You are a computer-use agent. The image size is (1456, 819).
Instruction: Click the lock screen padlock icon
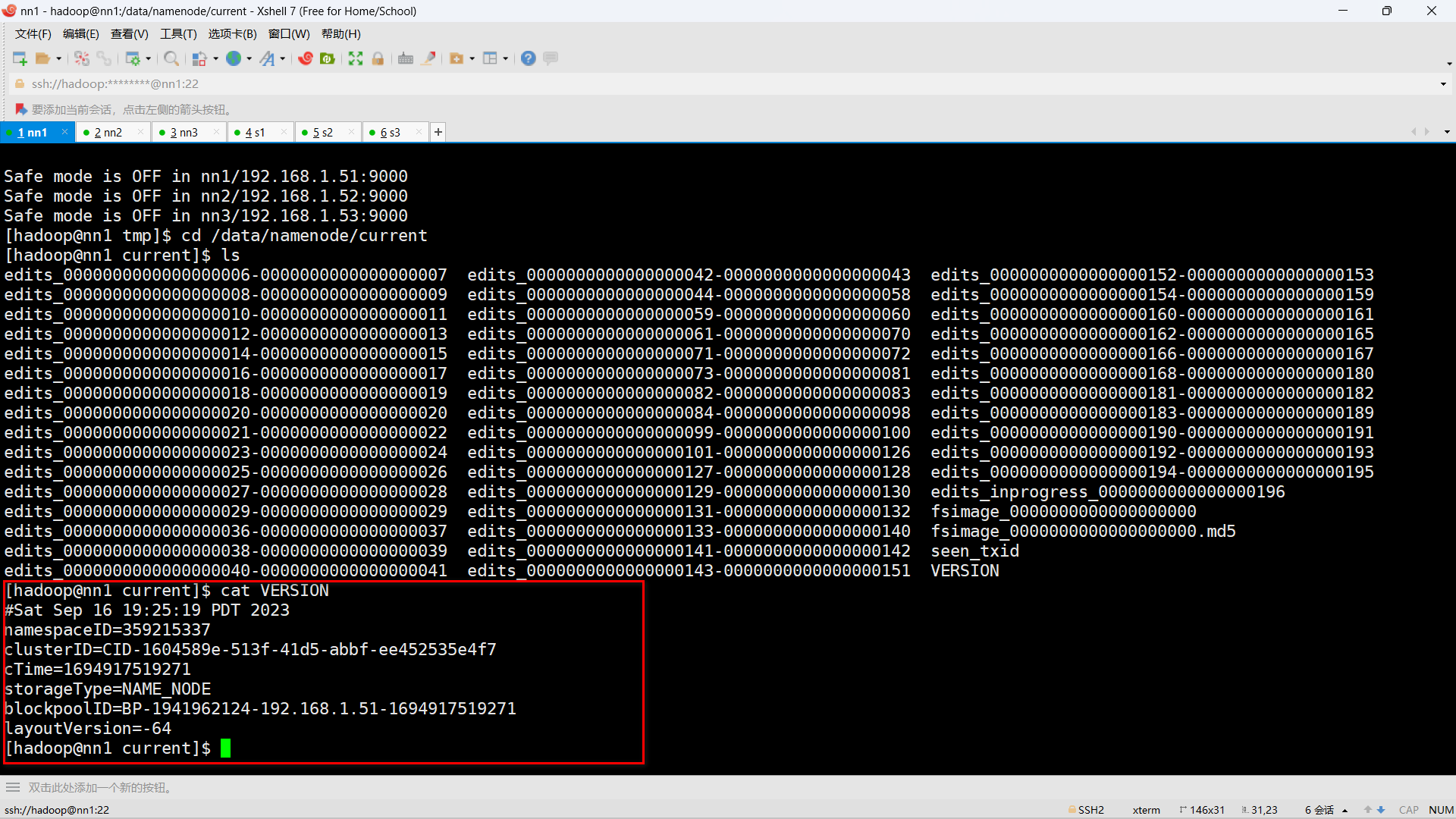pyautogui.click(x=378, y=58)
